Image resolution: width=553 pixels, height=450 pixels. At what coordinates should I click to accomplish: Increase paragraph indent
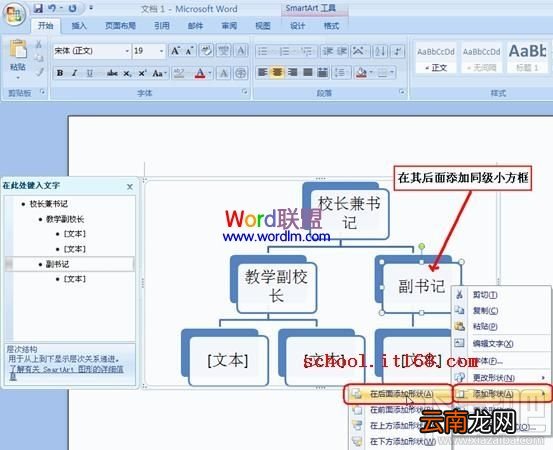pyautogui.click(x=342, y=51)
